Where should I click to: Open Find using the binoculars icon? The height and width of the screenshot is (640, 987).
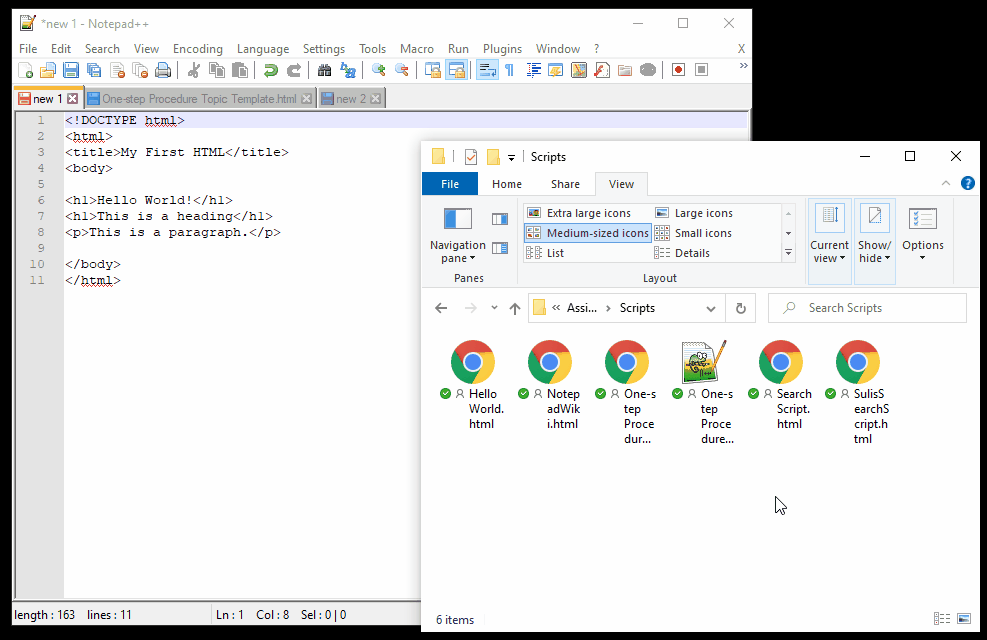coord(325,70)
